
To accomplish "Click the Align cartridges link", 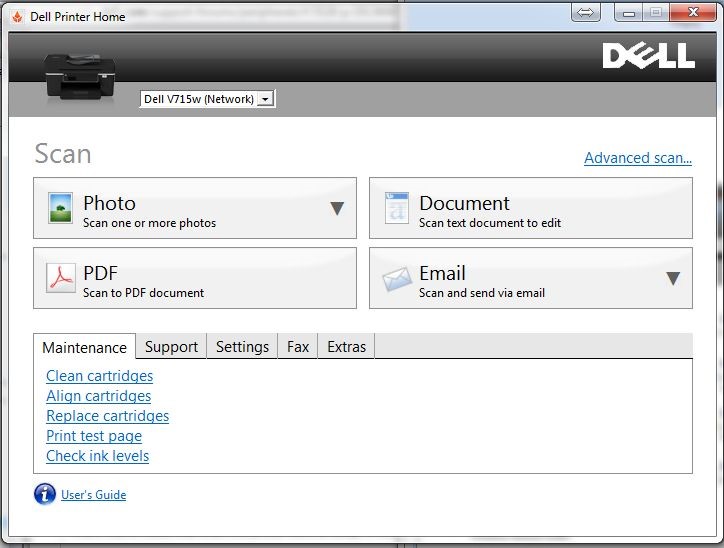I will [98, 396].
